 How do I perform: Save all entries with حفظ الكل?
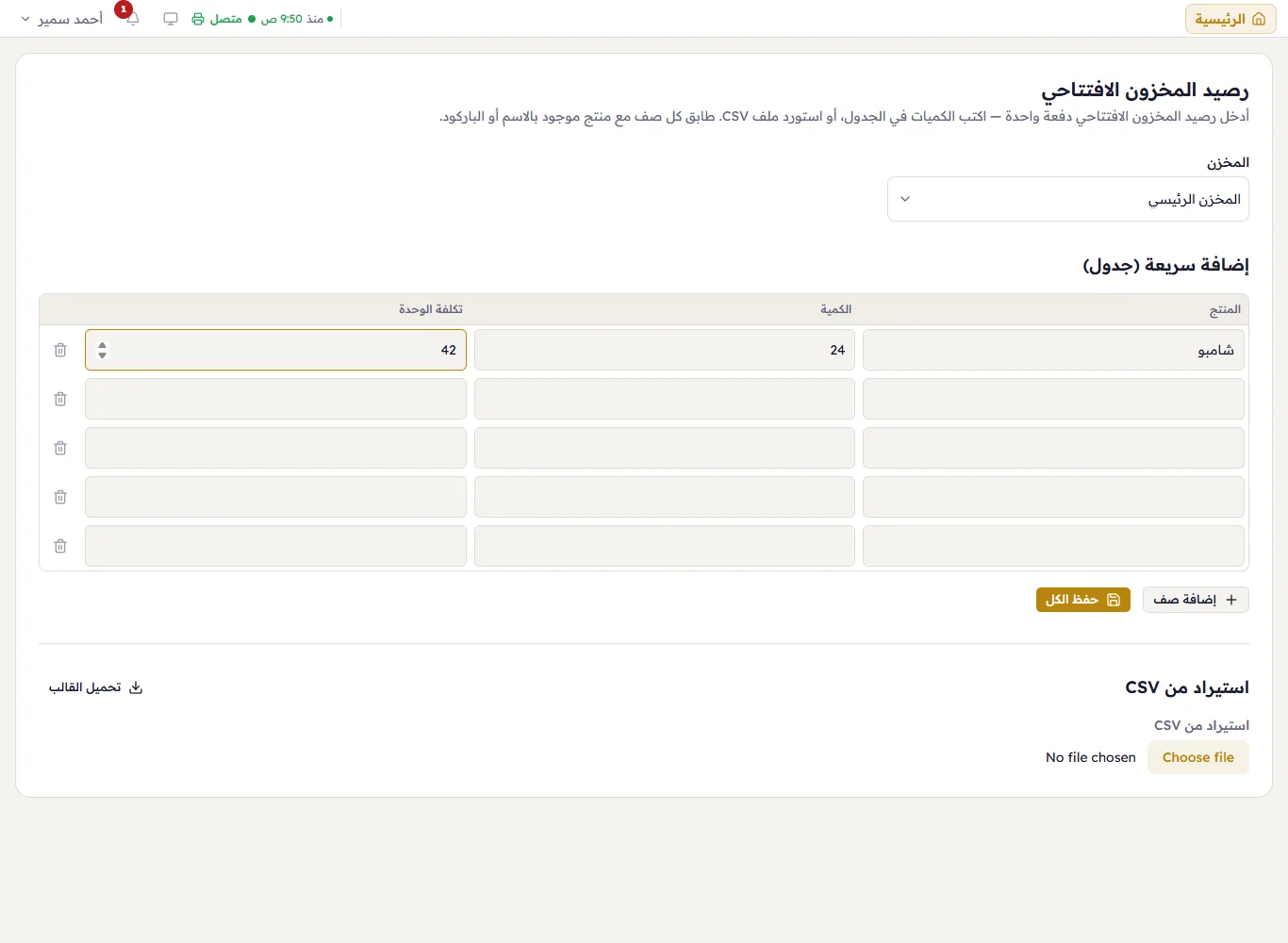[1083, 600]
